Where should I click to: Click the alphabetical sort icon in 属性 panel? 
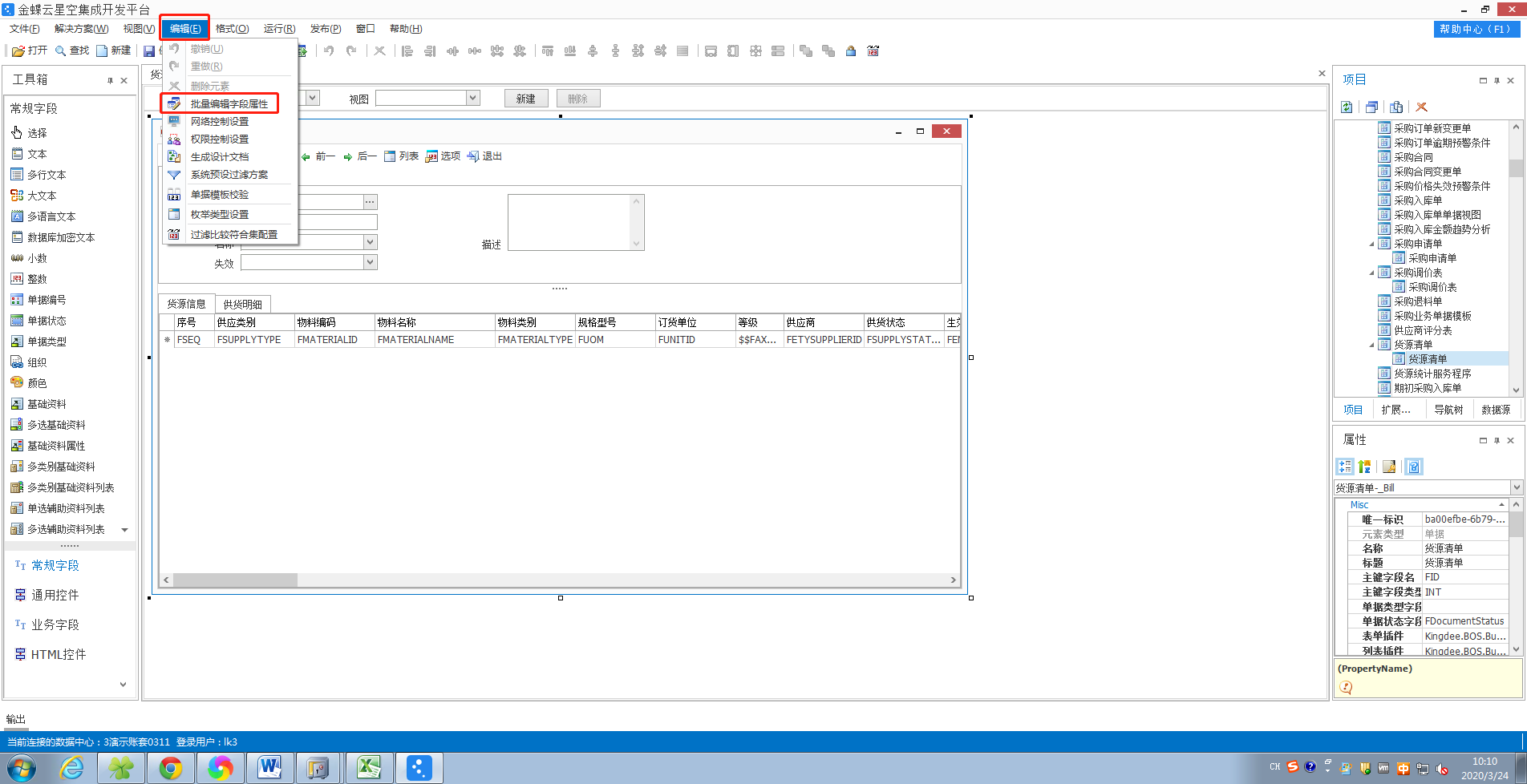(x=1365, y=467)
